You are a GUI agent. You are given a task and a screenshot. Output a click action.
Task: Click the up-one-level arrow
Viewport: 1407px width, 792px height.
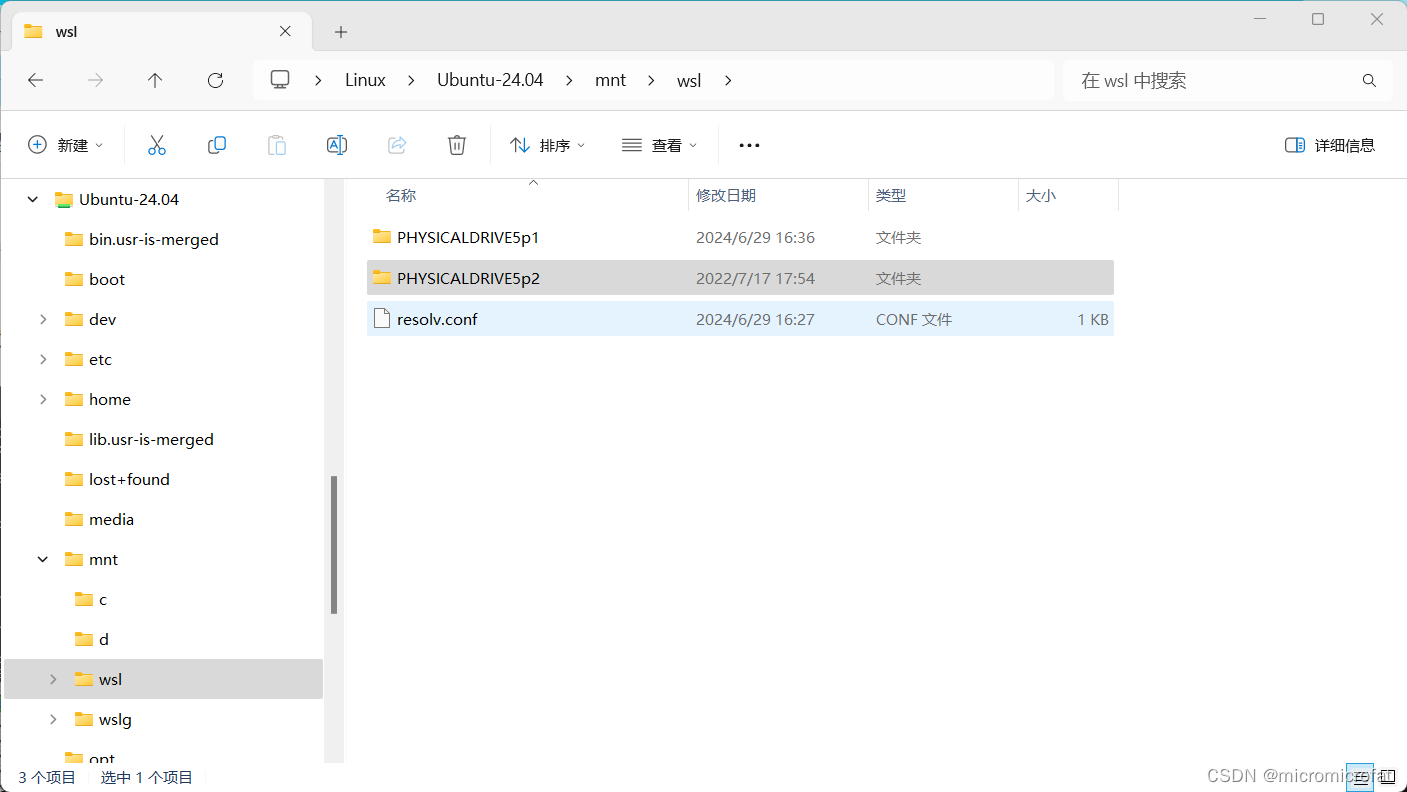point(155,80)
